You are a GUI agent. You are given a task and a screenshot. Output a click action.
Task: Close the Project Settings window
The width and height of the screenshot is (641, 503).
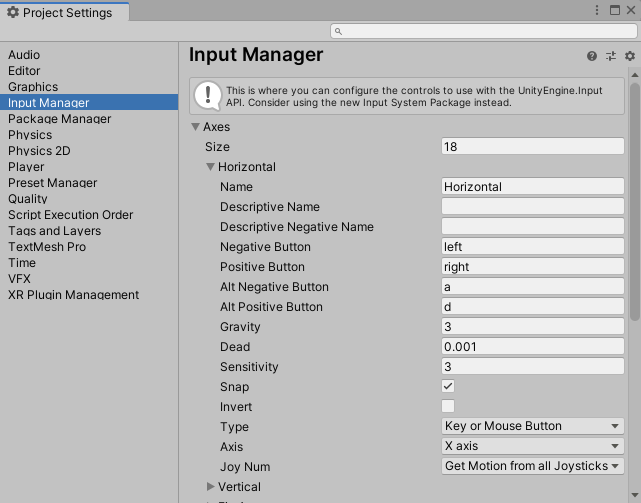point(631,10)
